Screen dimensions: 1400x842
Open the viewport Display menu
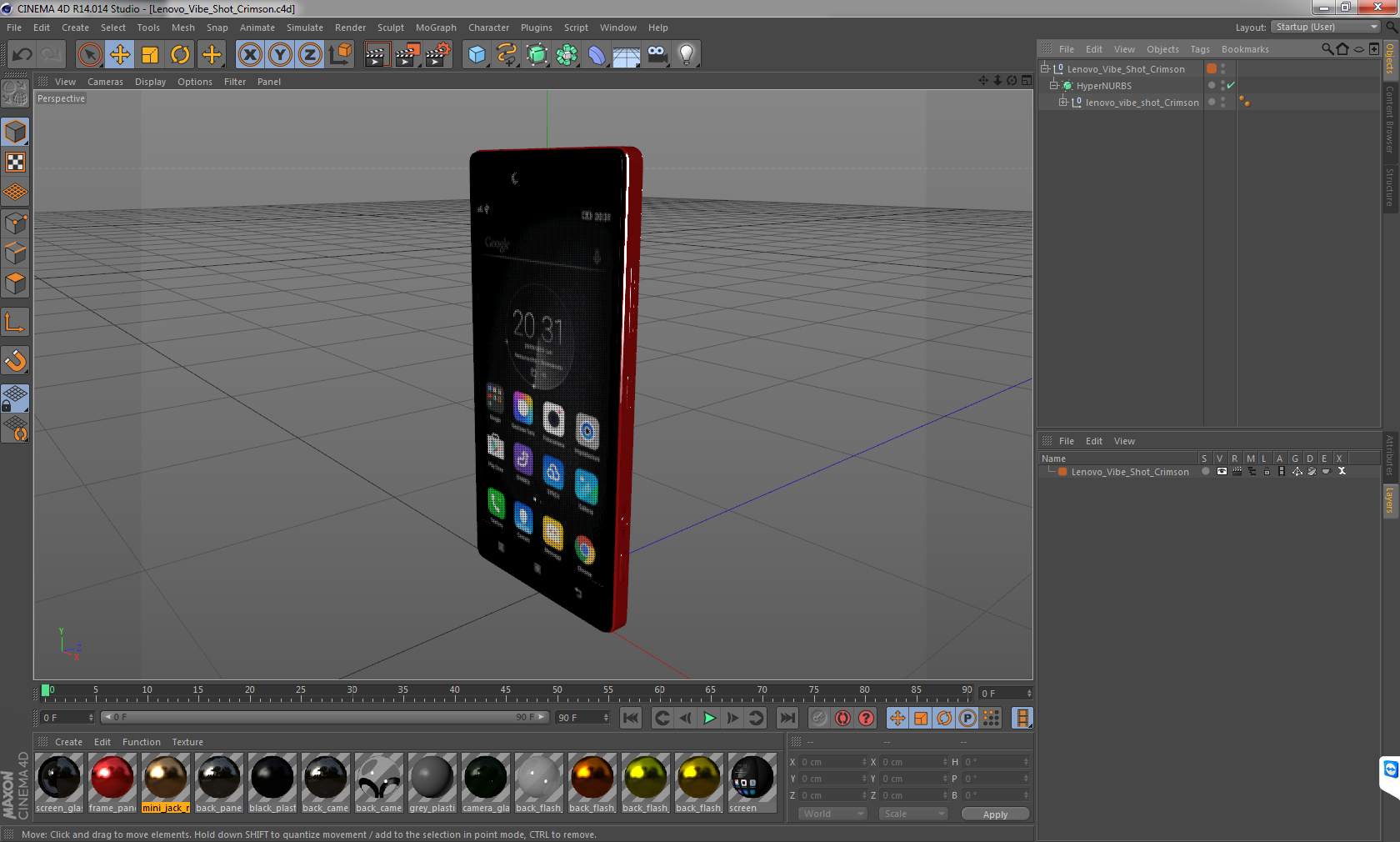[x=151, y=82]
